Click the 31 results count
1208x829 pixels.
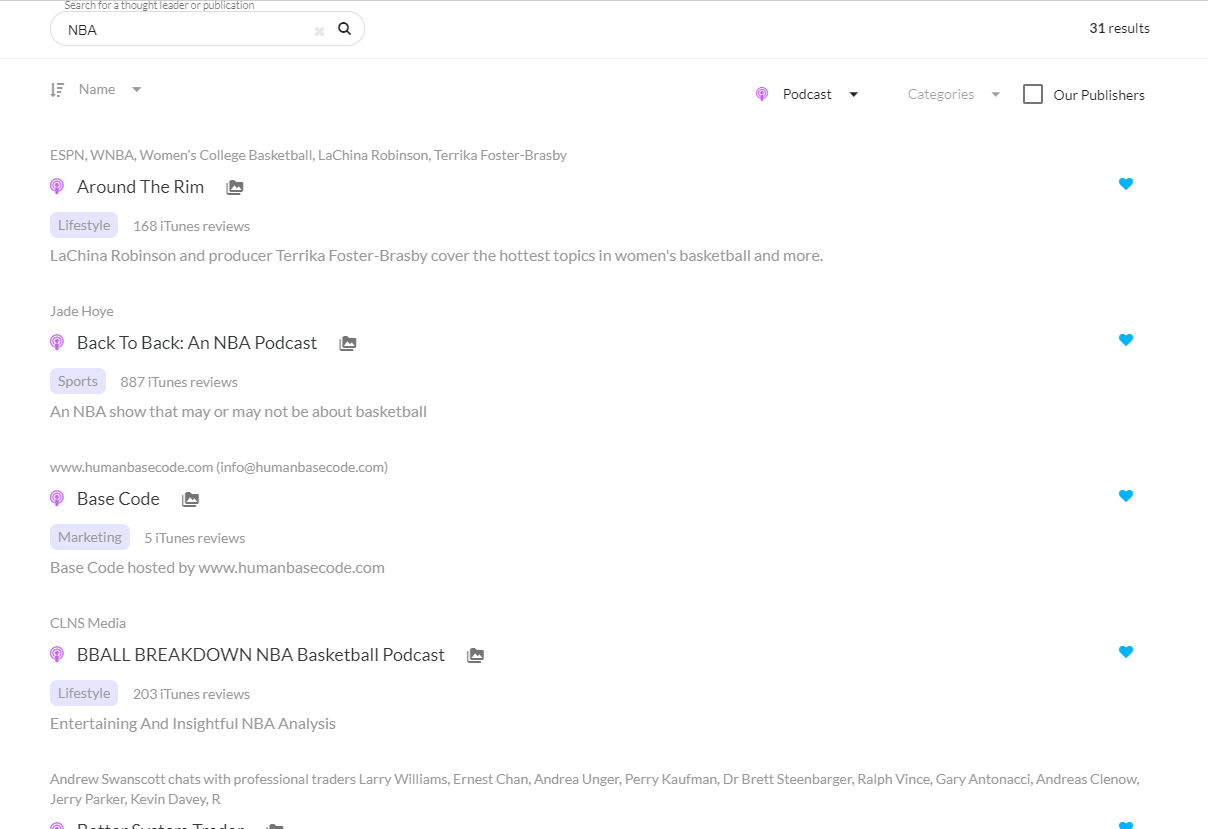pos(1119,28)
